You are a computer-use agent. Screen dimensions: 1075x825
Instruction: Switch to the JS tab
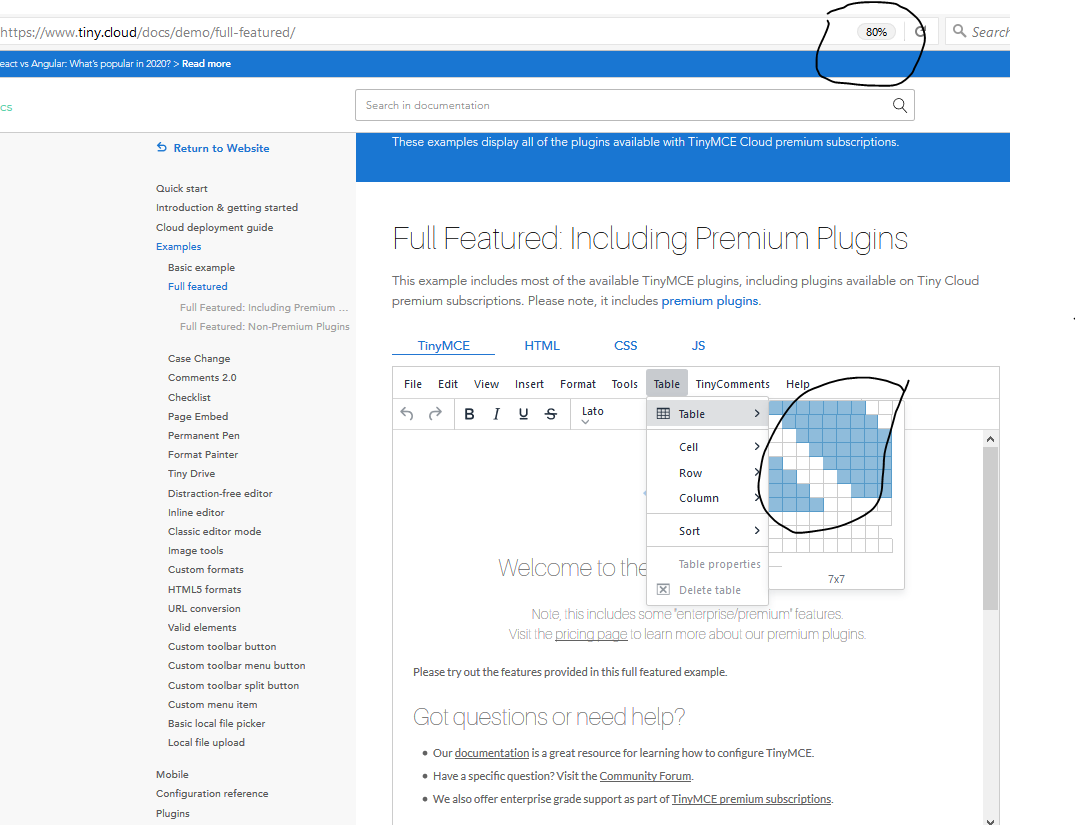click(698, 346)
